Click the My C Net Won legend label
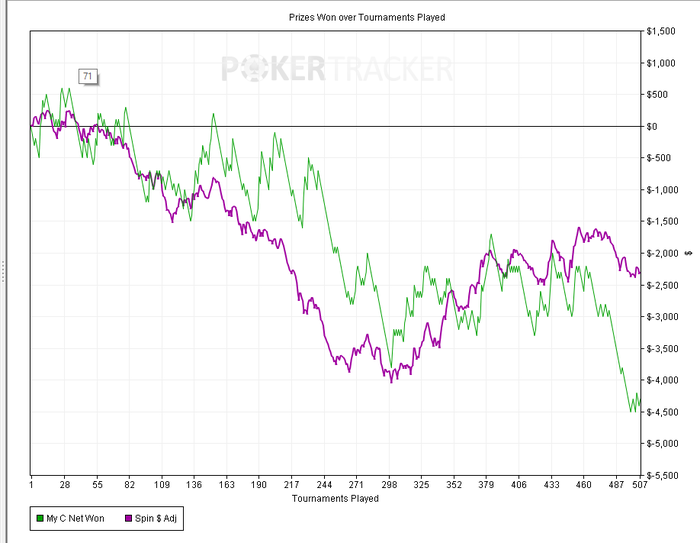 pos(75,518)
